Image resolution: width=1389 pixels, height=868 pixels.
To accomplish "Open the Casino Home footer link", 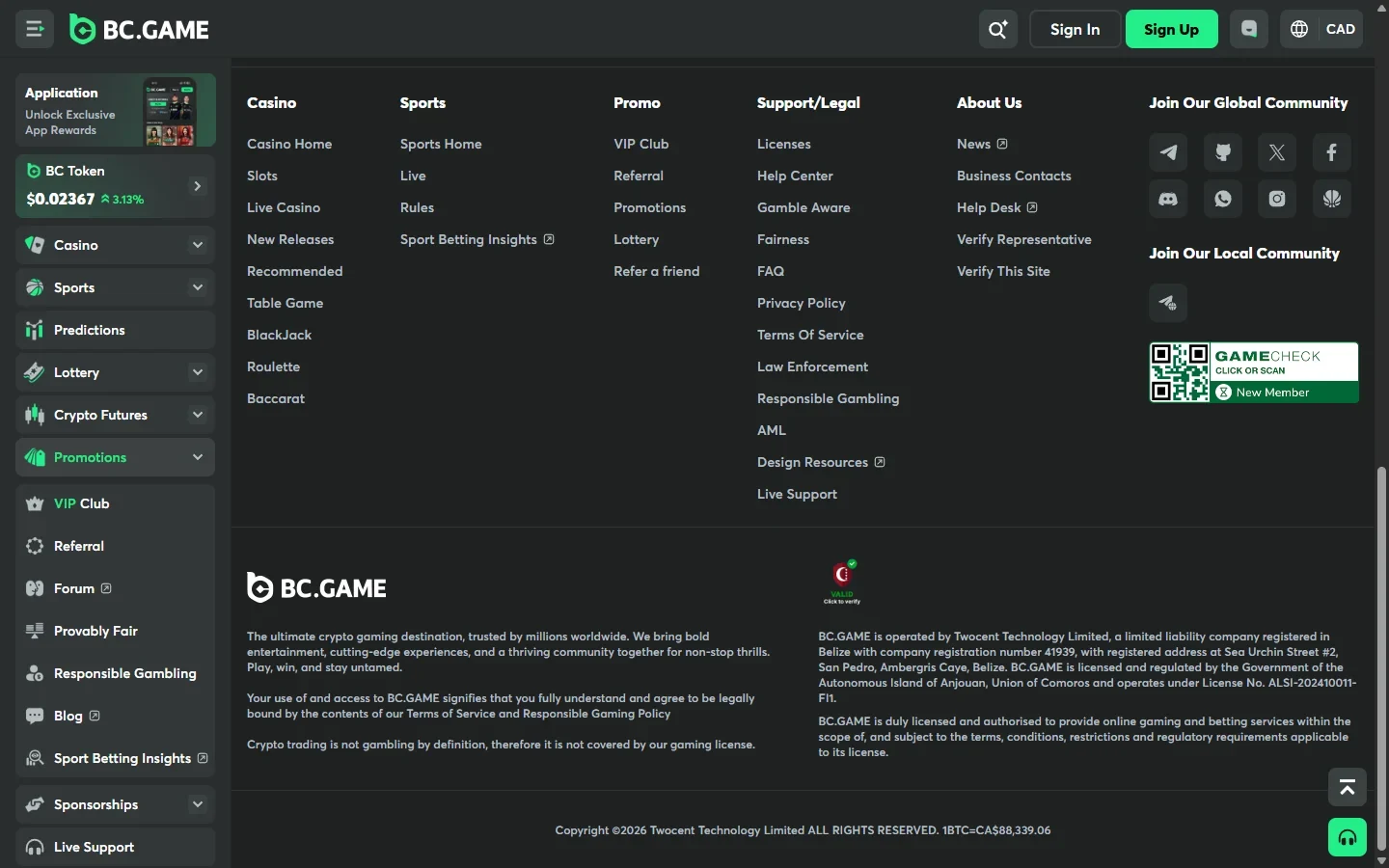I will click(289, 144).
